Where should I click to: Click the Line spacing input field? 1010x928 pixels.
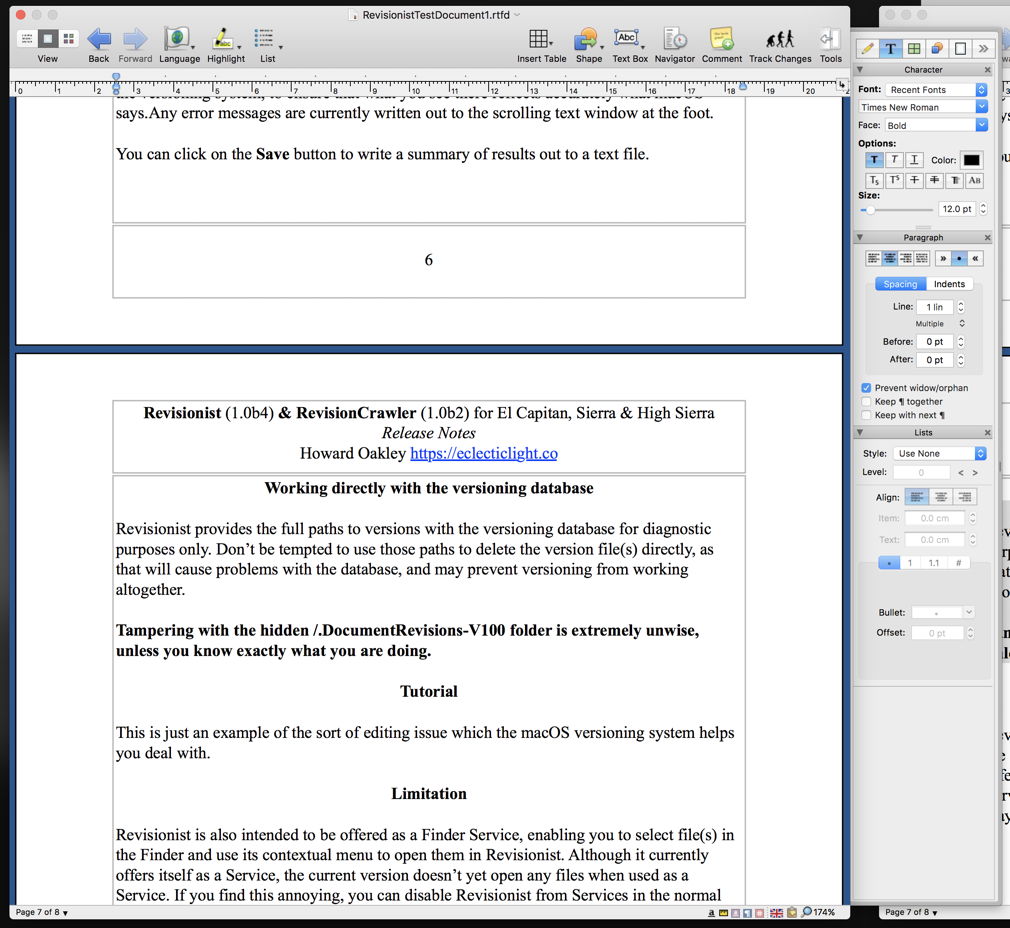934,307
